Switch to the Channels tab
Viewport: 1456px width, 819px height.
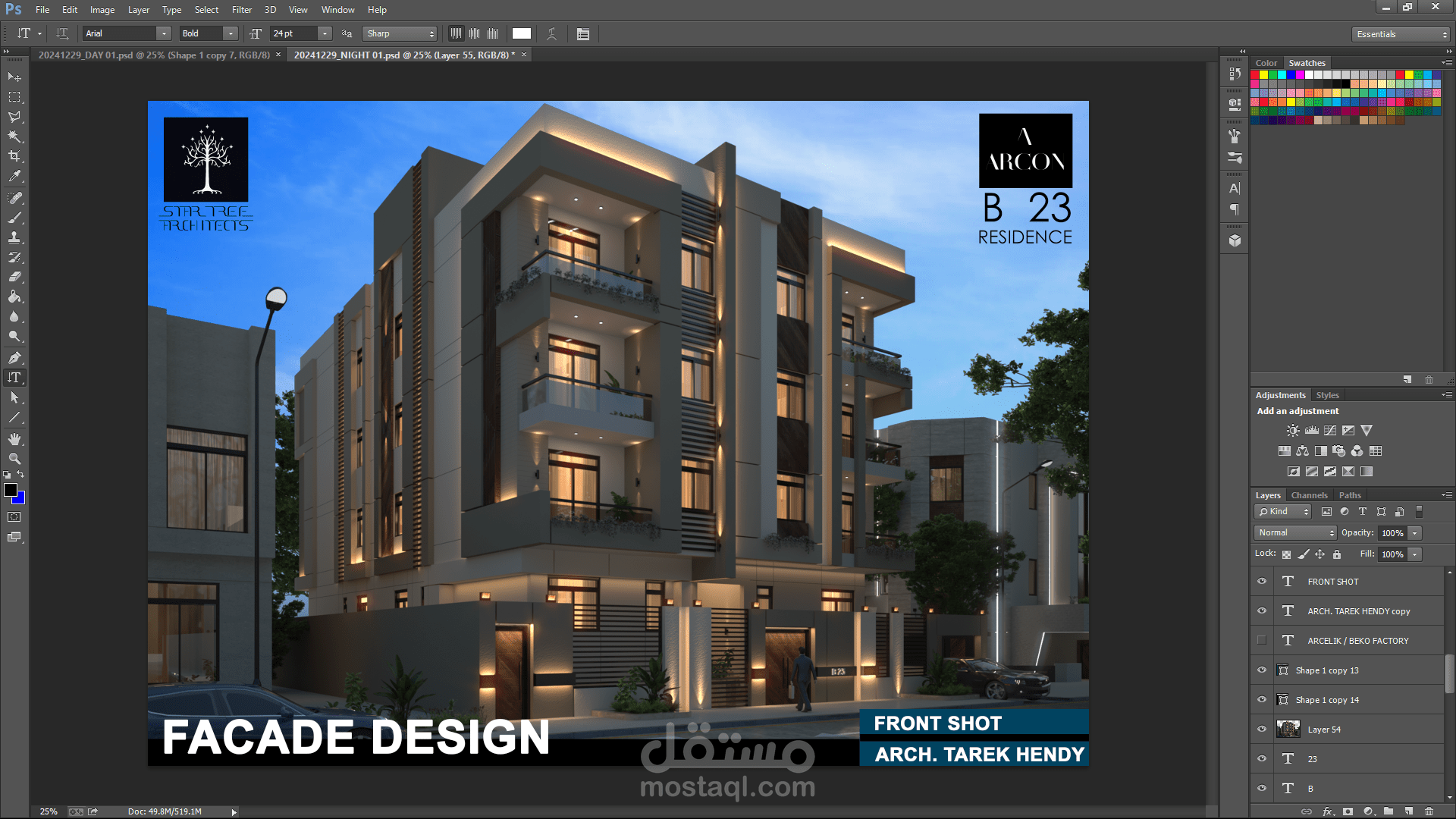[x=1309, y=495]
